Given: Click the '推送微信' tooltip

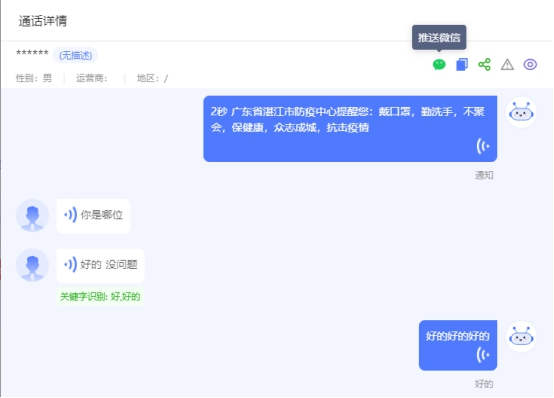Looking at the screenshot, I should [439, 37].
